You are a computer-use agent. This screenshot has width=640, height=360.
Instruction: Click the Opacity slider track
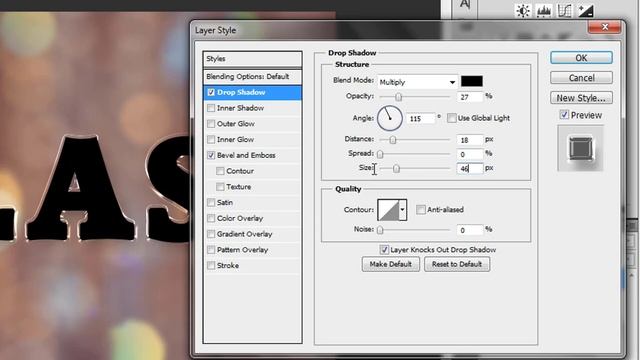(x=414, y=97)
